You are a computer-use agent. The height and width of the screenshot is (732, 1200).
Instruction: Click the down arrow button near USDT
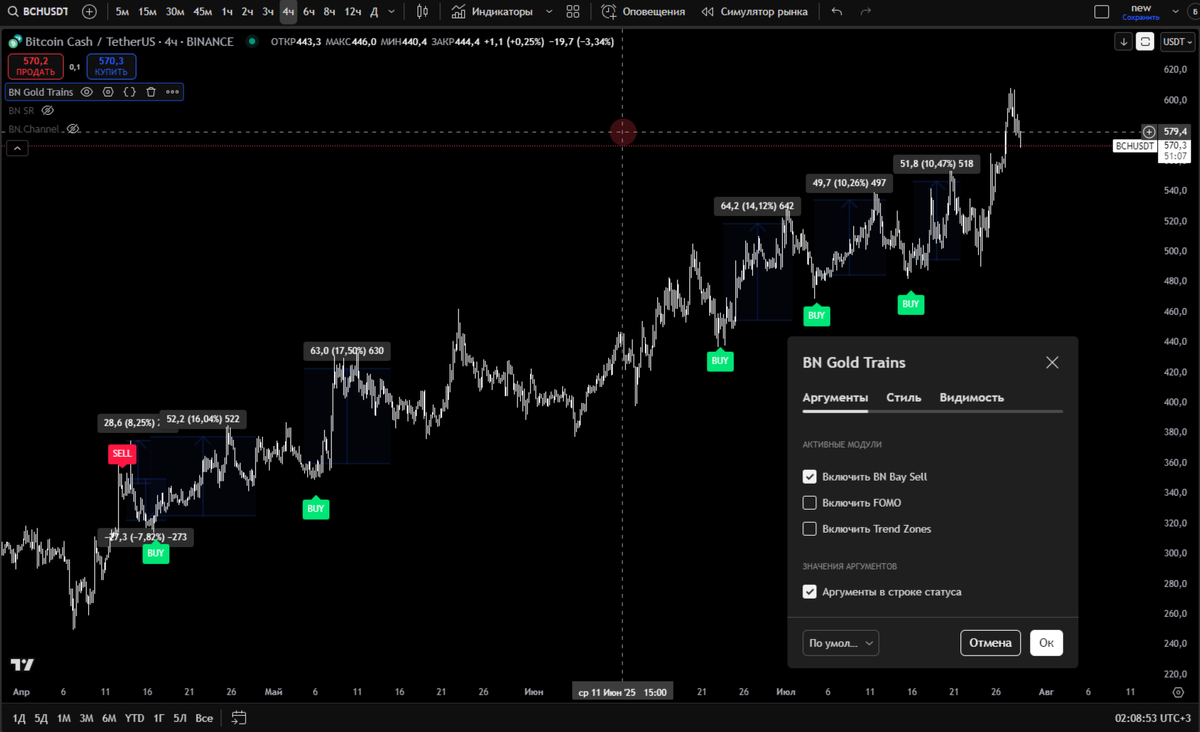1124,42
